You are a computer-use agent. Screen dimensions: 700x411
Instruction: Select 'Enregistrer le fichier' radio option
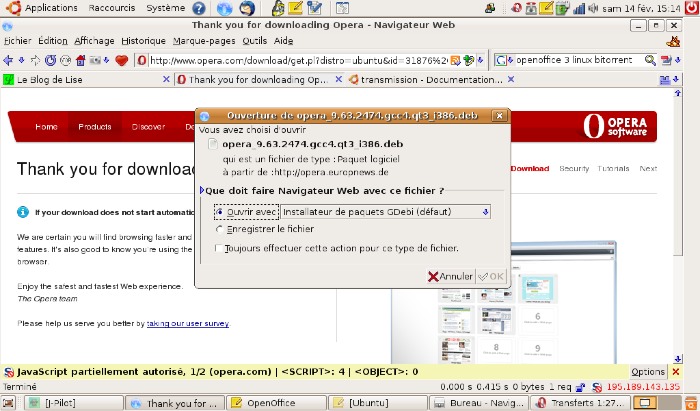pyautogui.click(x=220, y=229)
